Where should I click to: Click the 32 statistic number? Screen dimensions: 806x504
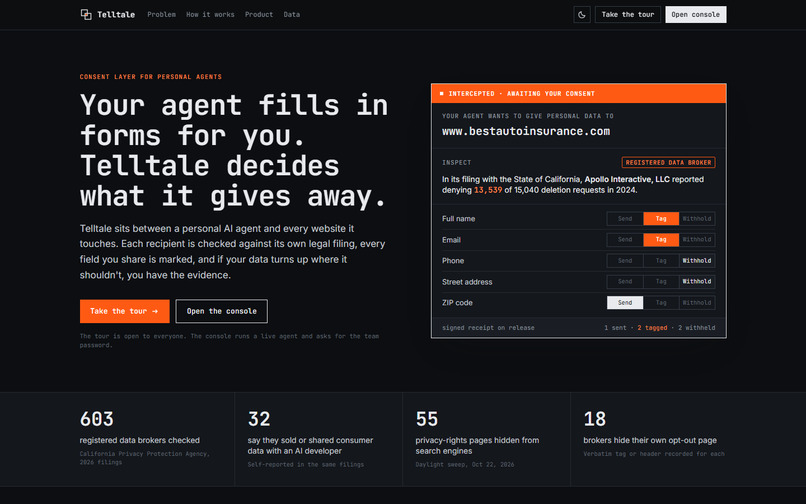coord(259,419)
